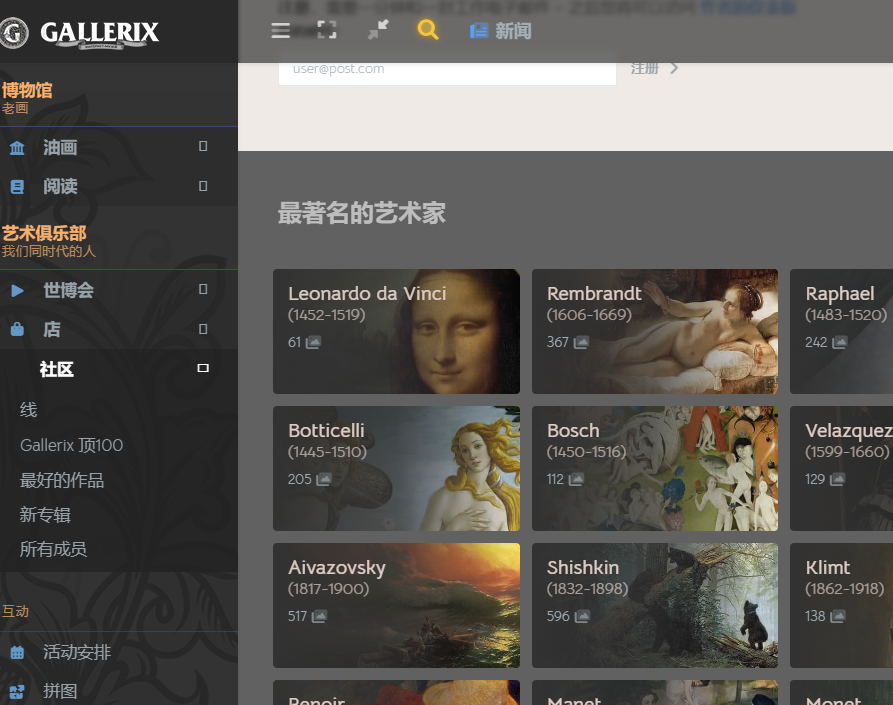Click the user@post.com email field

447,69
